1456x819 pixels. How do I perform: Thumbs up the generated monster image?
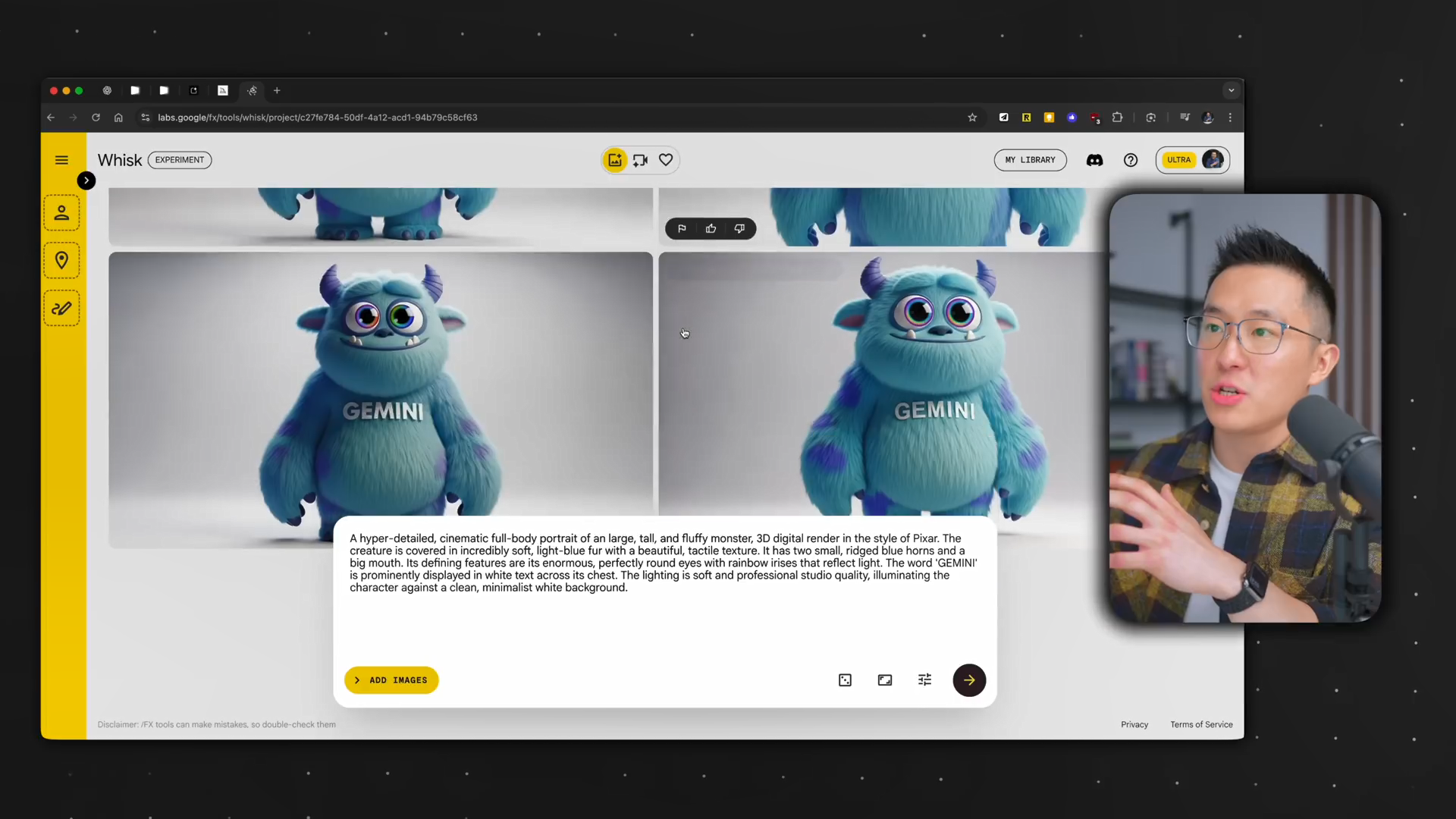coord(711,228)
